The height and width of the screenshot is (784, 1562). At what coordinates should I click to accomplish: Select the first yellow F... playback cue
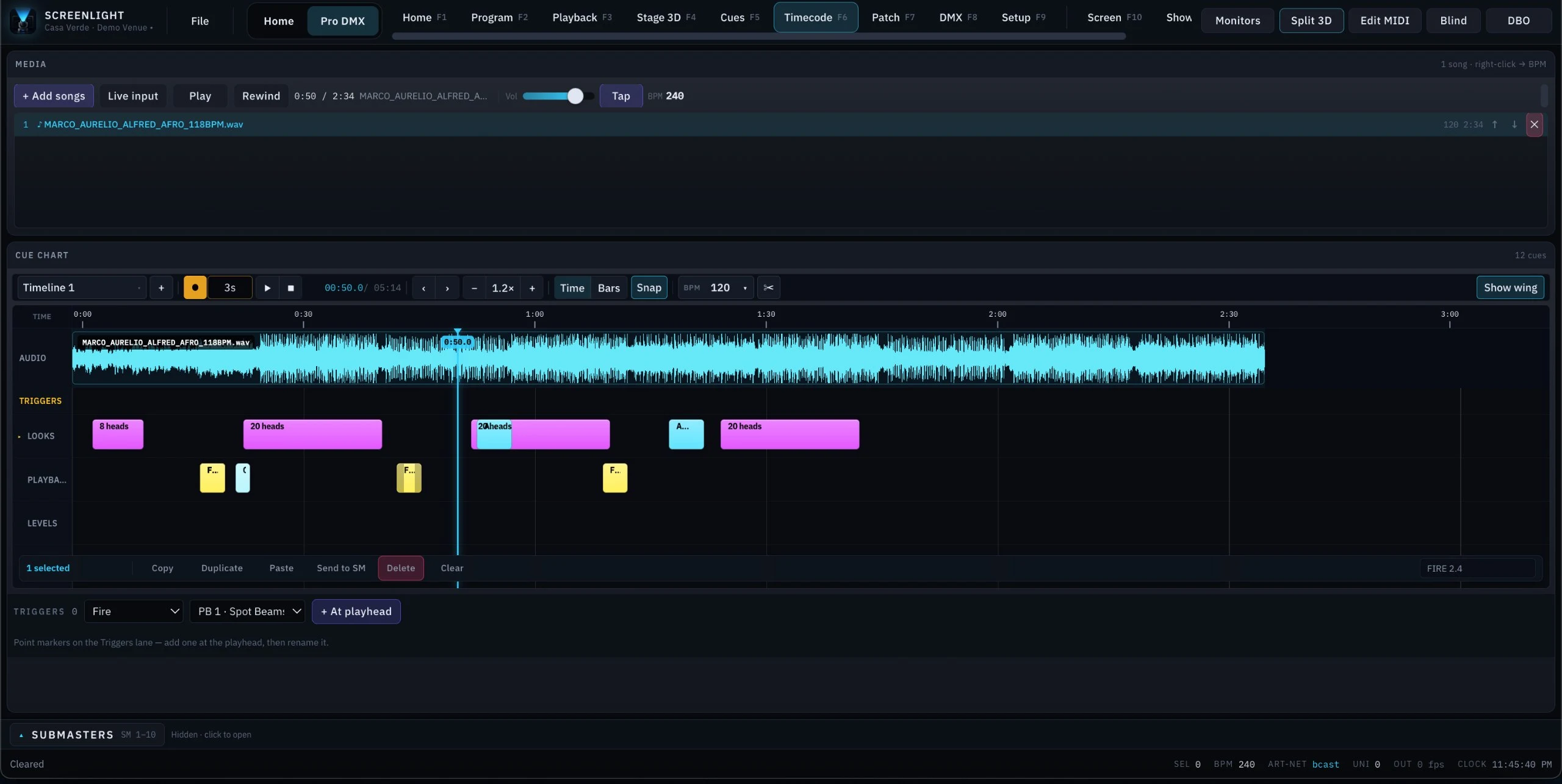click(212, 478)
